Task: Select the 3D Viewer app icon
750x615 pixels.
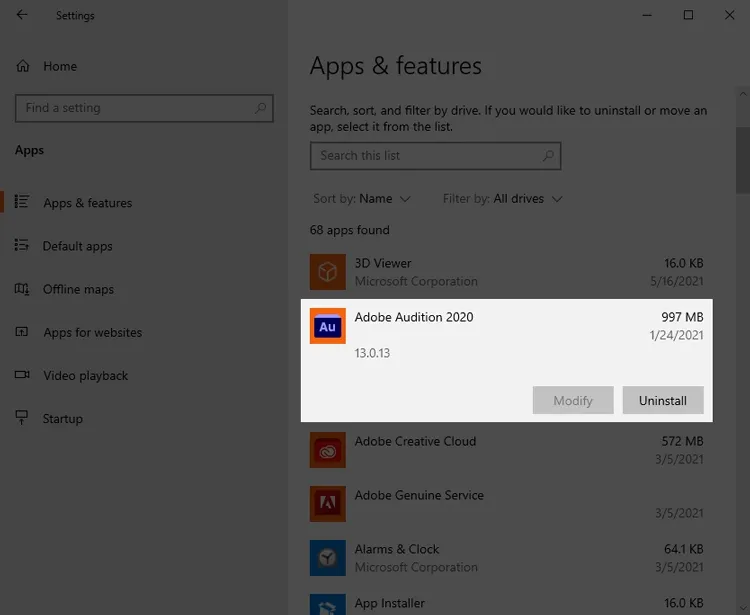Action: [328, 272]
